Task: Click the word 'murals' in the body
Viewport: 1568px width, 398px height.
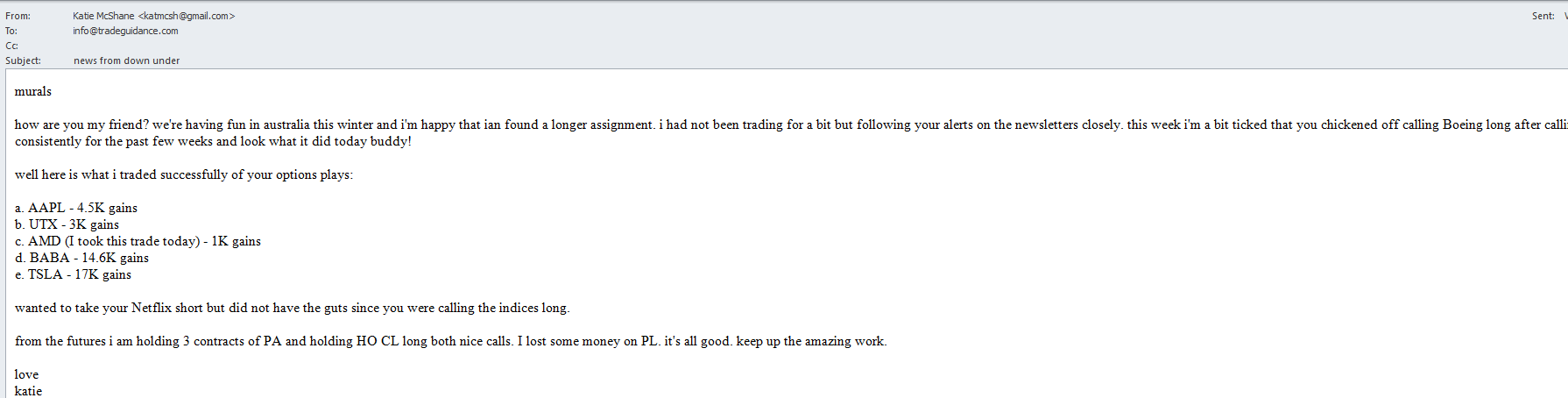Action: tap(33, 91)
